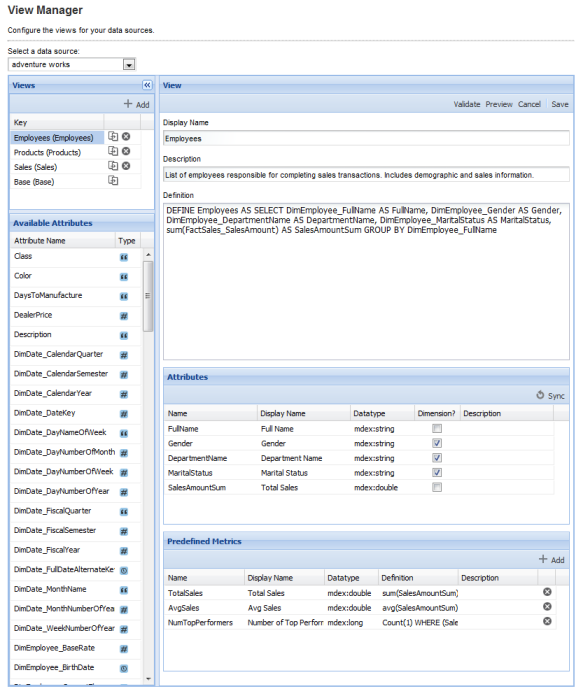Viewport: 581px width, 690px height.
Task: Remove the AvgSales predefined metric
Action: [547, 606]
